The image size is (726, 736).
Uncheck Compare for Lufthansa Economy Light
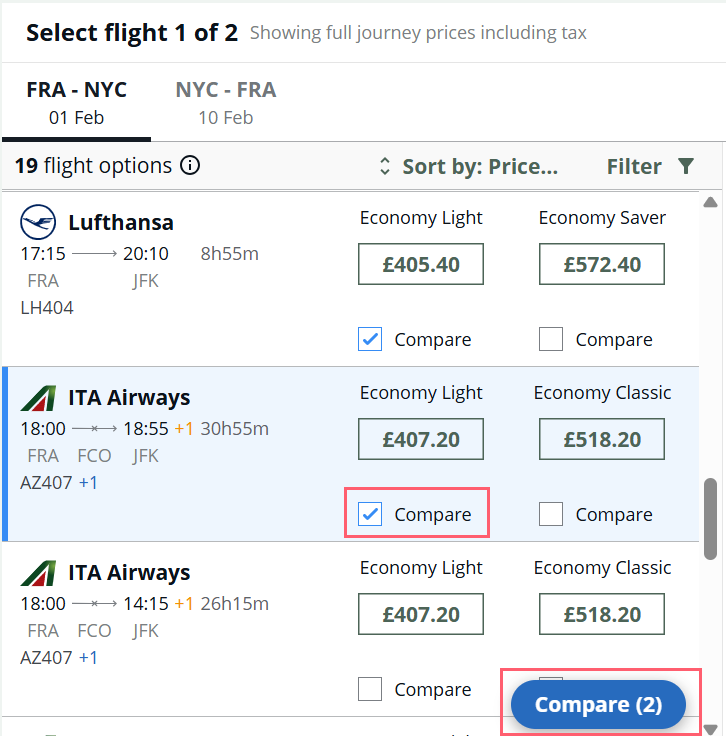point(370,339)
